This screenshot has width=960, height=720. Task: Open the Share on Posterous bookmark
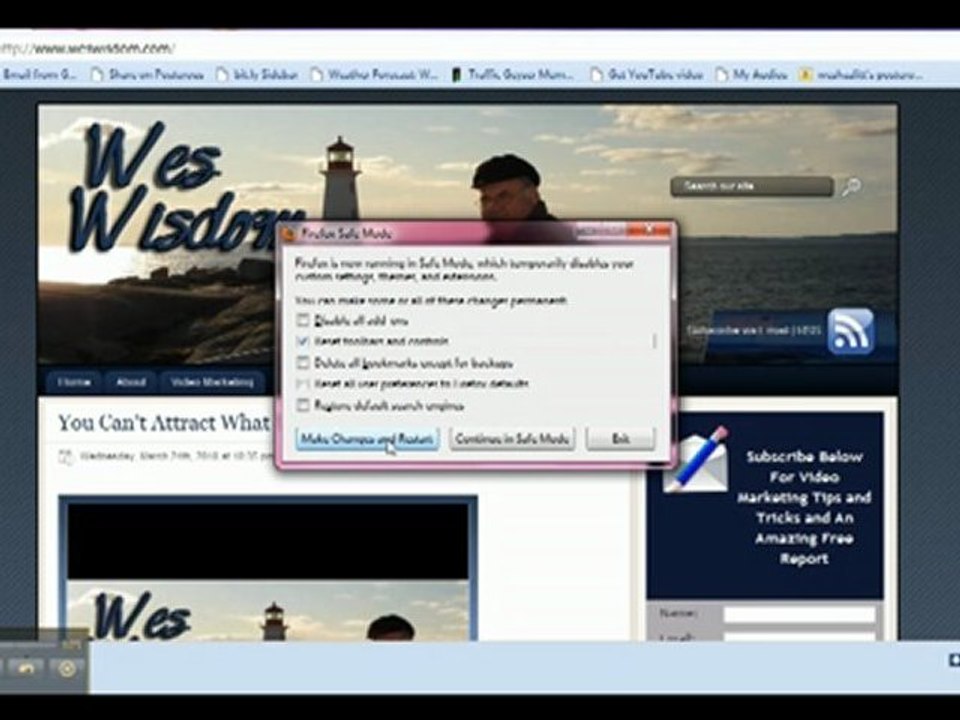148,75
